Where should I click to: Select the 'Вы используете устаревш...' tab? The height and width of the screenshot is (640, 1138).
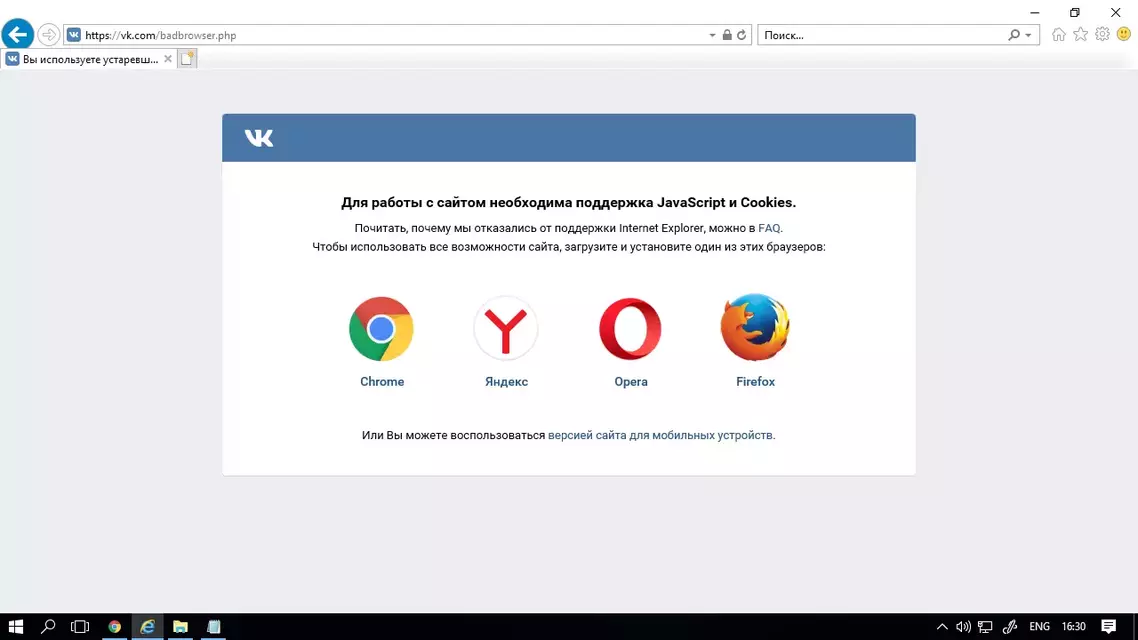(90, 60)
